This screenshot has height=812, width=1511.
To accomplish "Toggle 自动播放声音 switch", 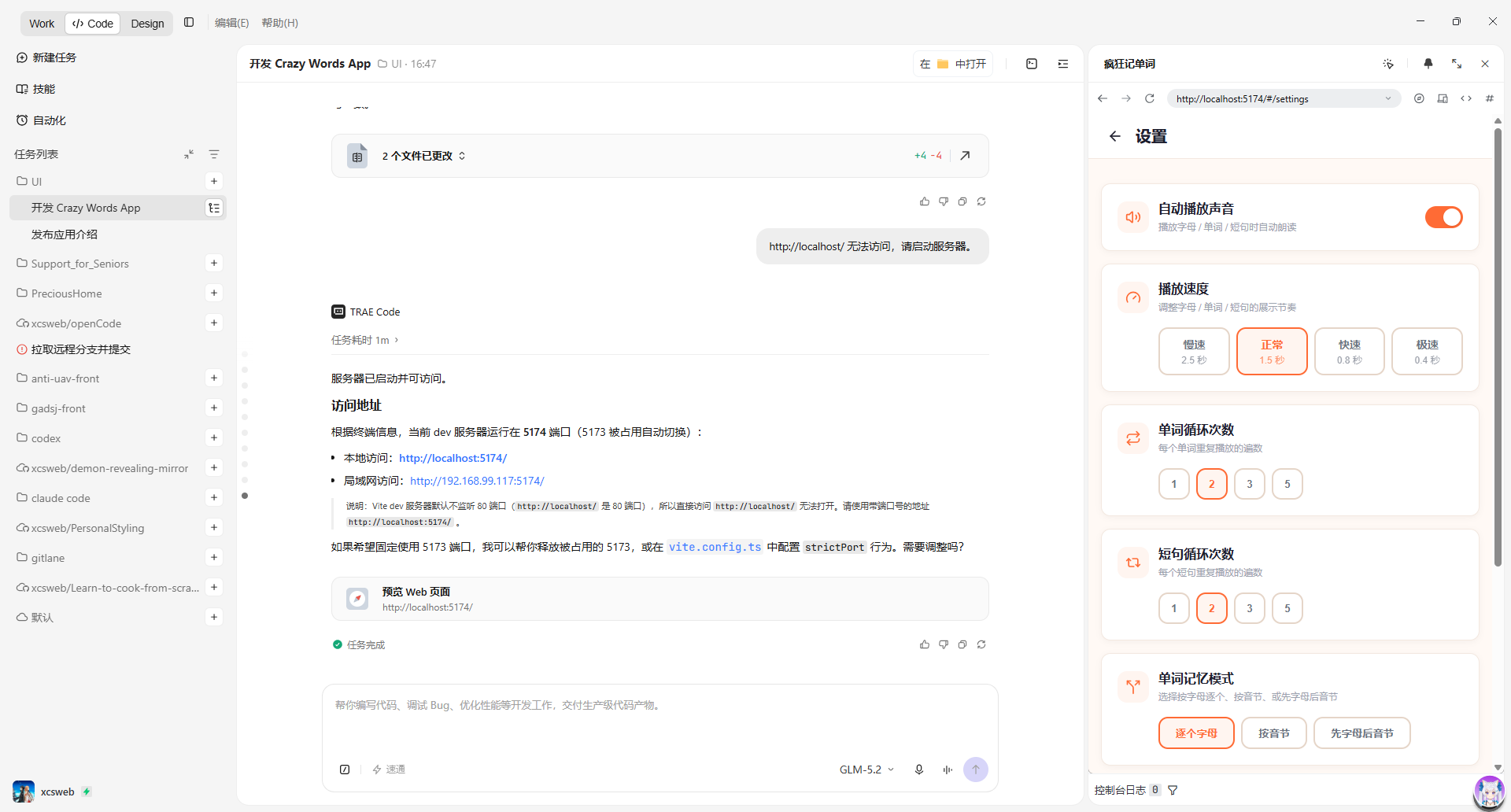I will [1444, 217].
